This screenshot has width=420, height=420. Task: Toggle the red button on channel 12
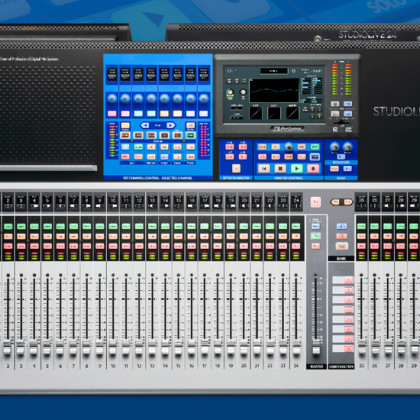[139, 246]
